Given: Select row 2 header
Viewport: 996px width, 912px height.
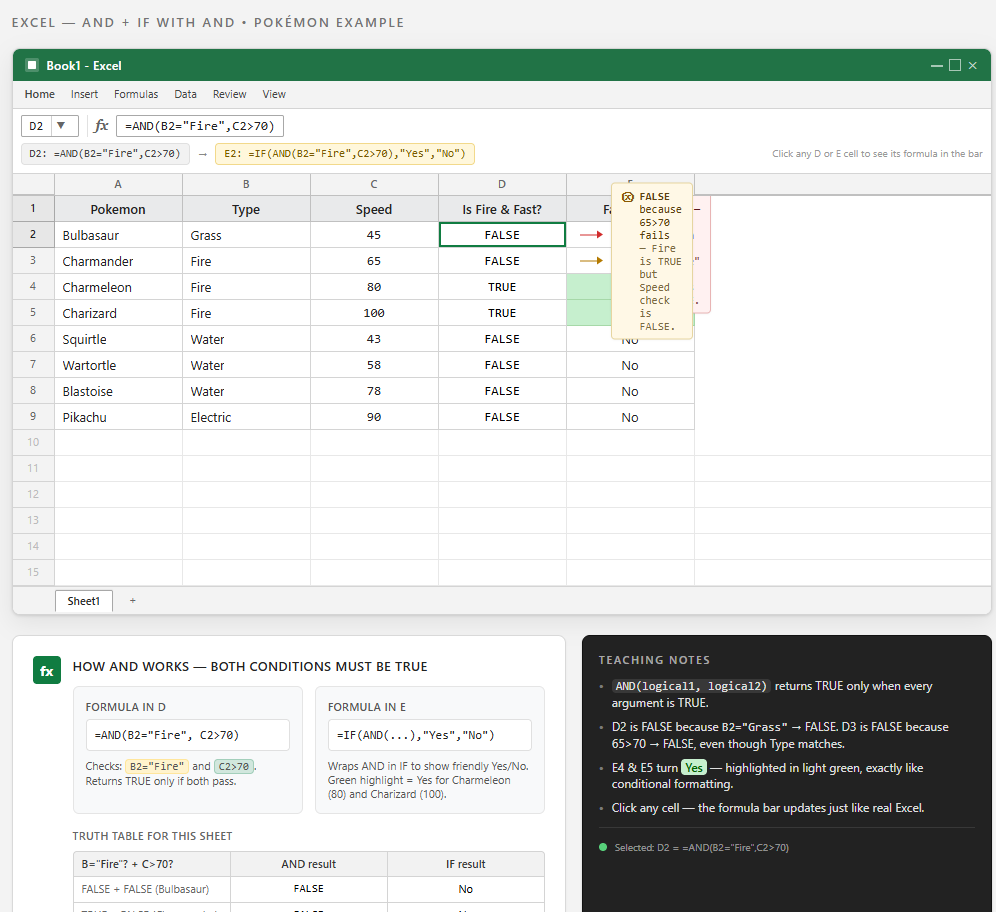Looking at the screenshot, I should (33, 234).
